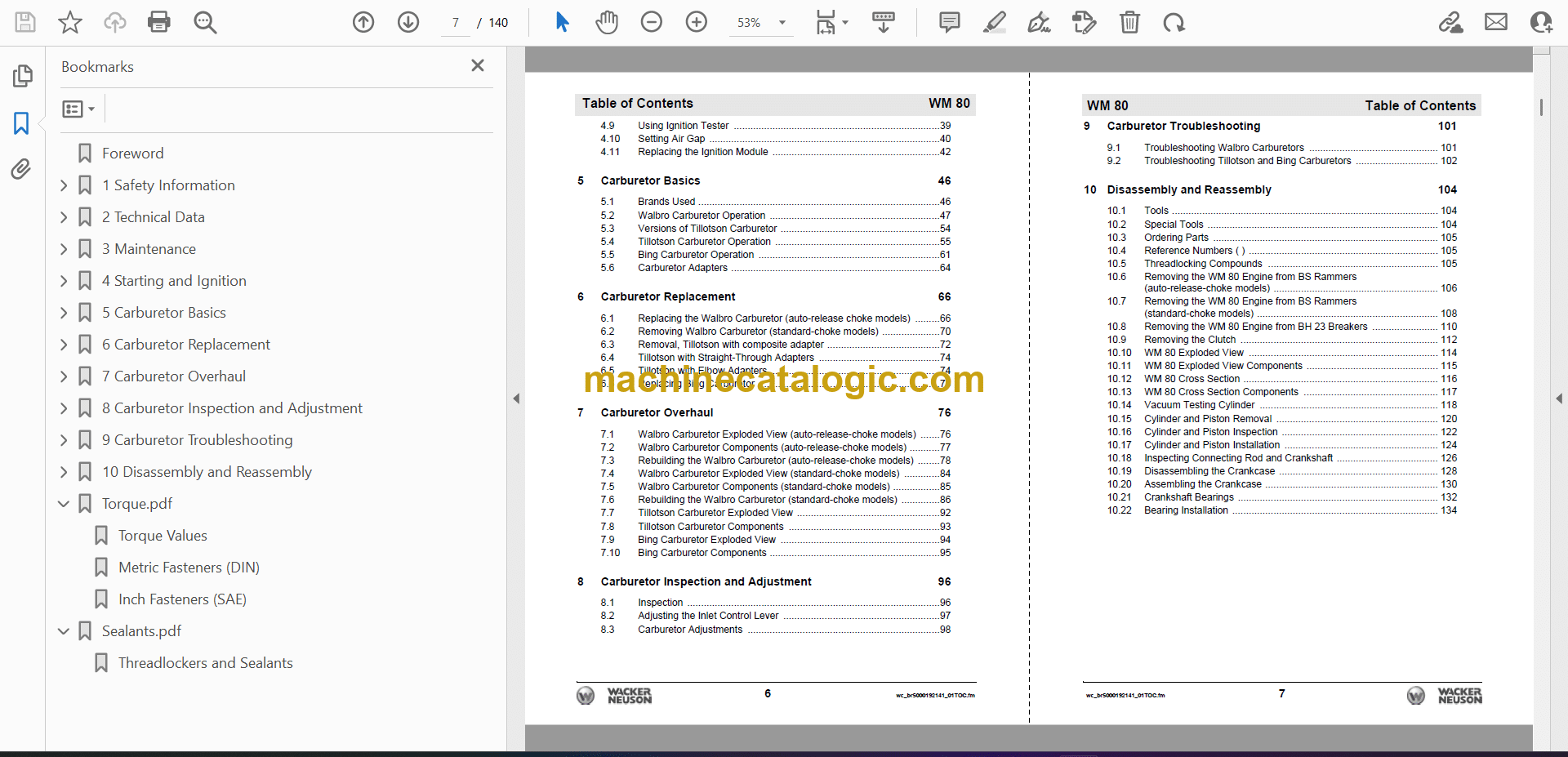Click 'Walbro Carburetor Operation' contents entry
Viewport: 1568px width, 757px height.
(702, 216)
